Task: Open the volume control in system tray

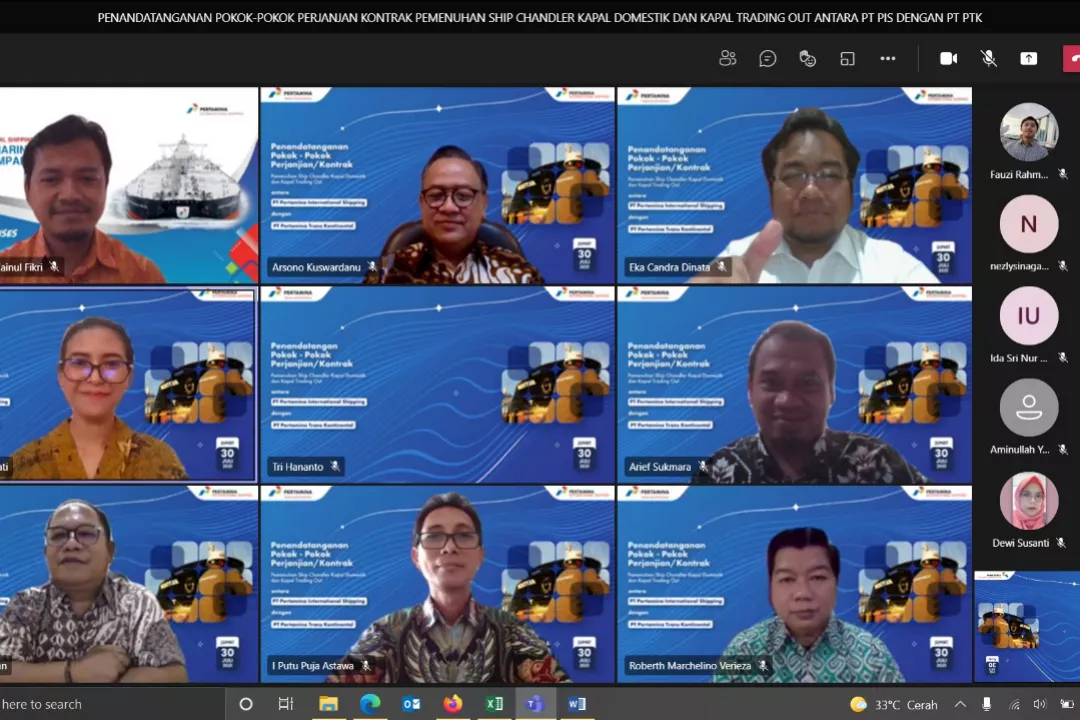Action: pyautogui.click(x=1040, y=704)
